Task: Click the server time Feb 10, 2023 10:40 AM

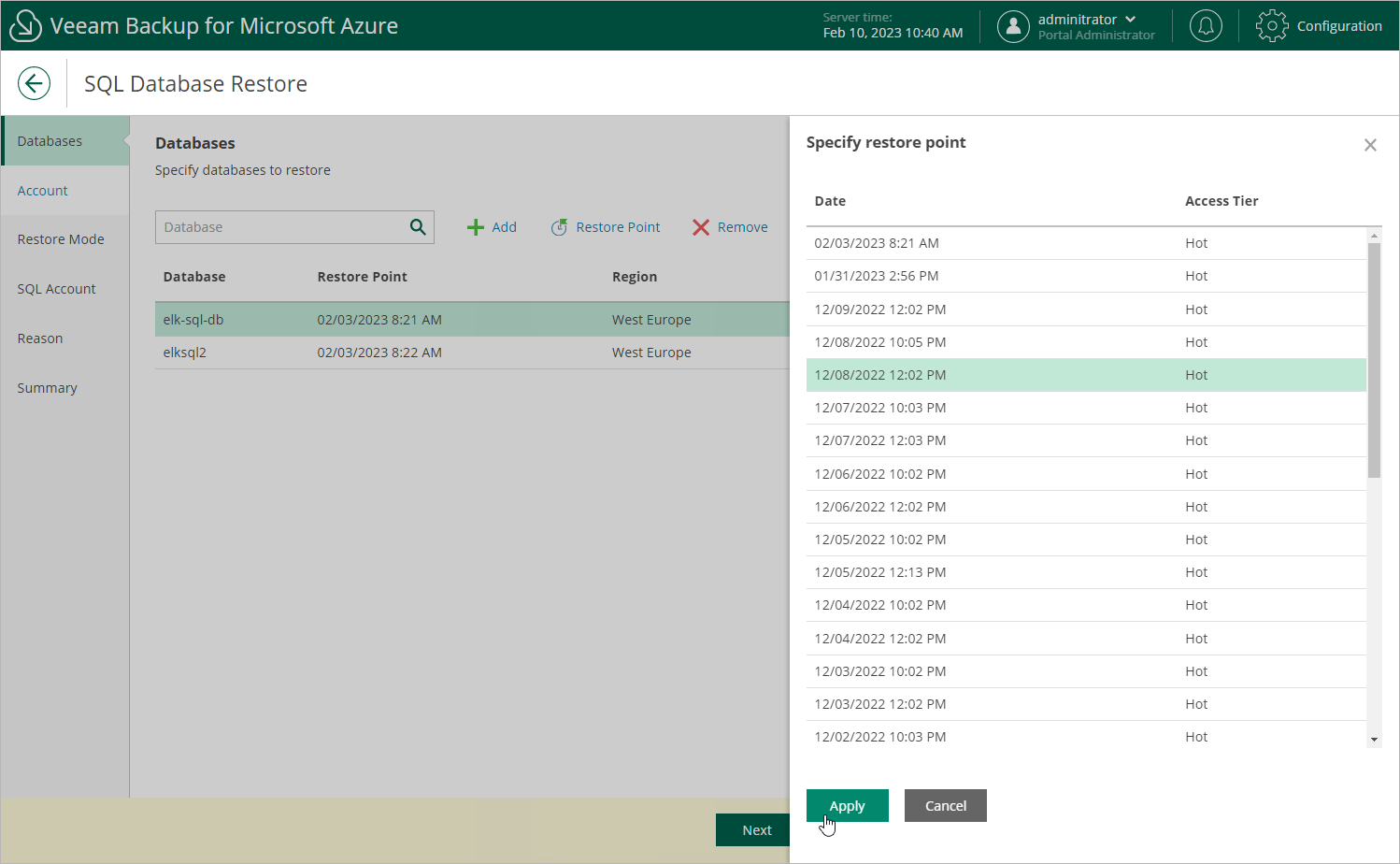Action: (893, 33)
